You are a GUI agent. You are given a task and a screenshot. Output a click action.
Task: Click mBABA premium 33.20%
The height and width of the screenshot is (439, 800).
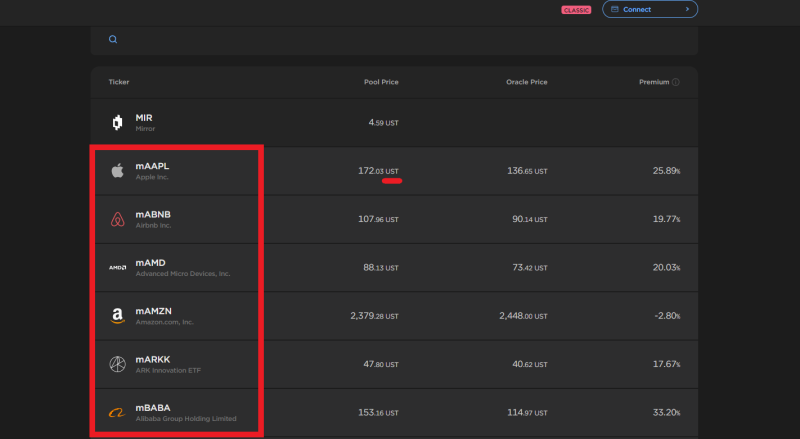(x=666, y=412)
